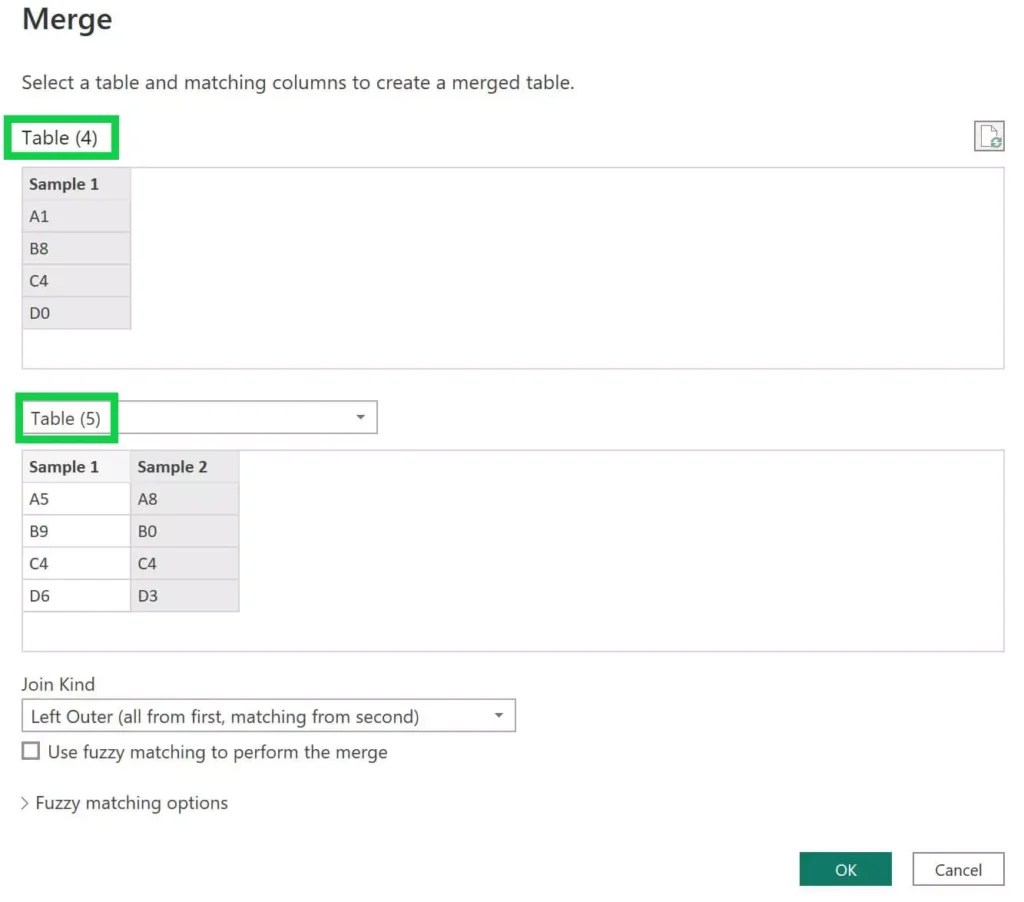
Task: Open the Join Kind dropdown
Action: click(498, 715)
